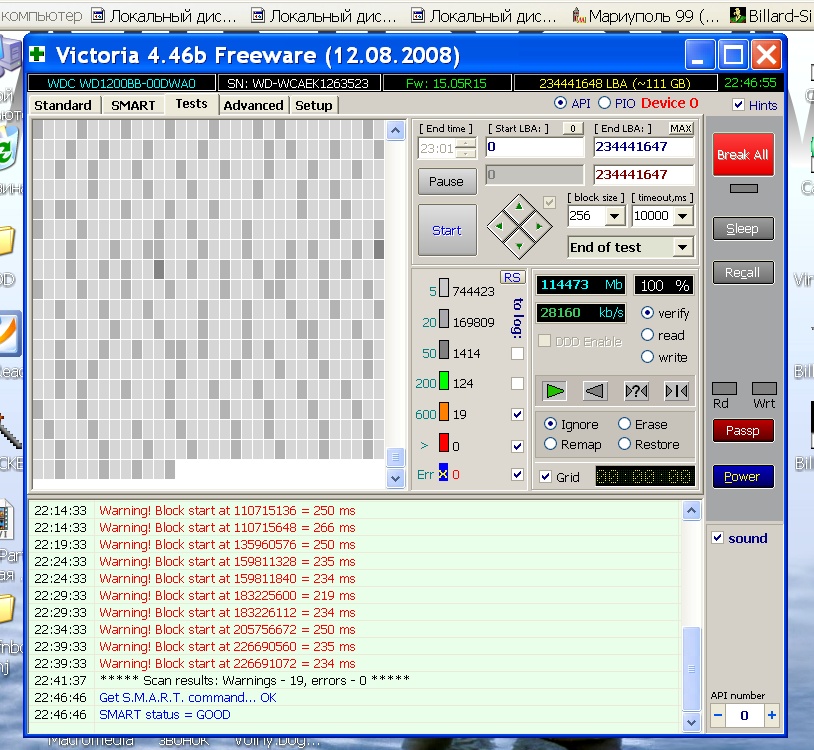Image resolution: width=814 pixels, height=750 pixels.
Task: Click the reverse scan arrow icon
Action: pos(595,391)
